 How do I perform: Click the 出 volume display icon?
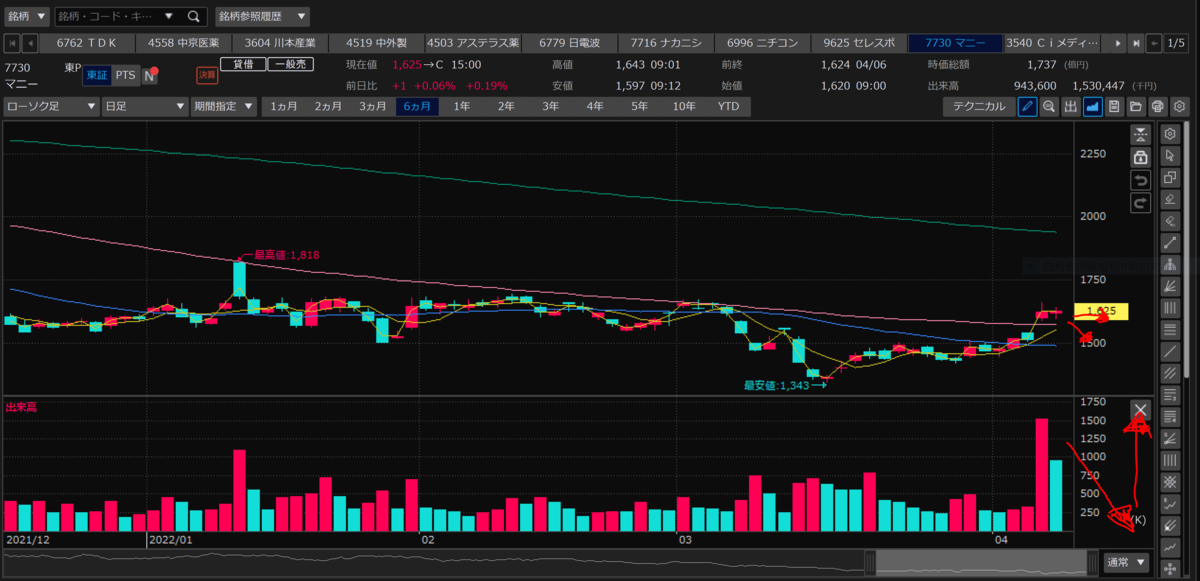[1071, 106]
